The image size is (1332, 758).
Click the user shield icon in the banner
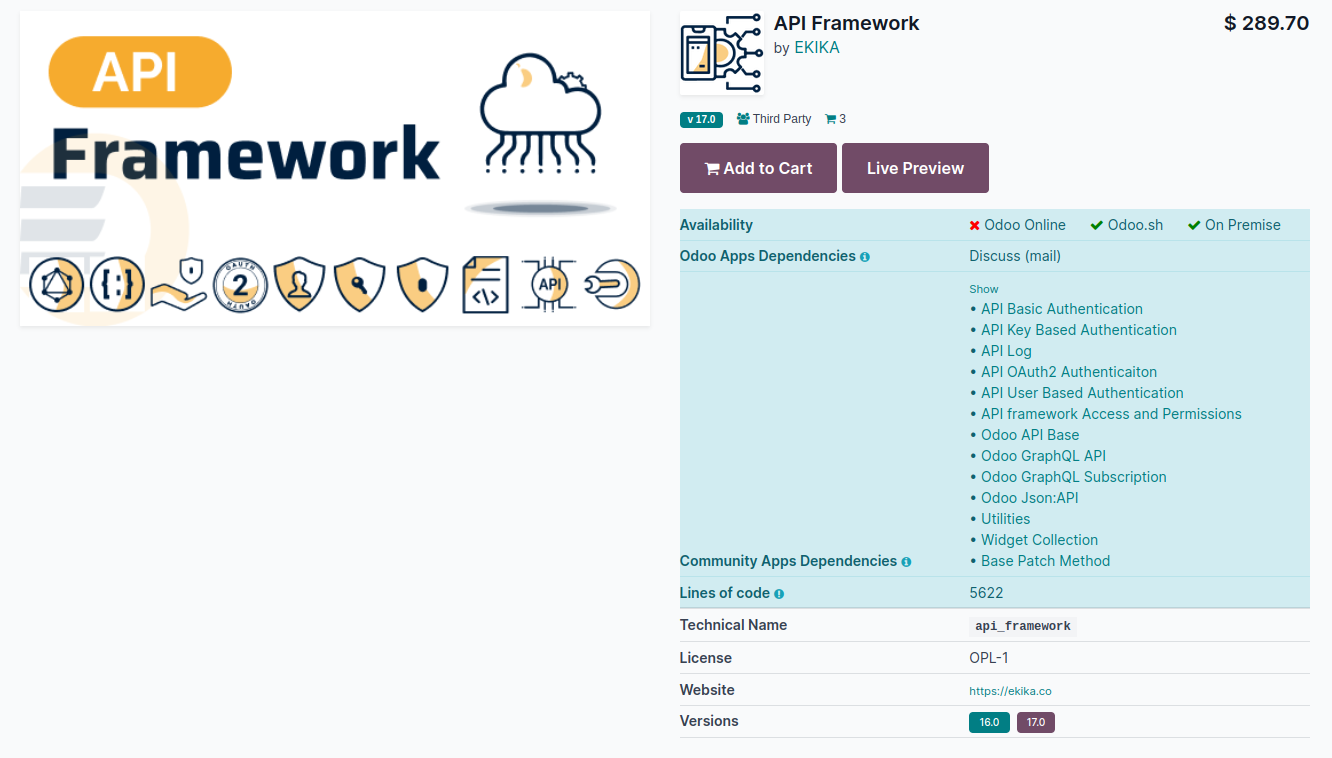click(299, 285)
